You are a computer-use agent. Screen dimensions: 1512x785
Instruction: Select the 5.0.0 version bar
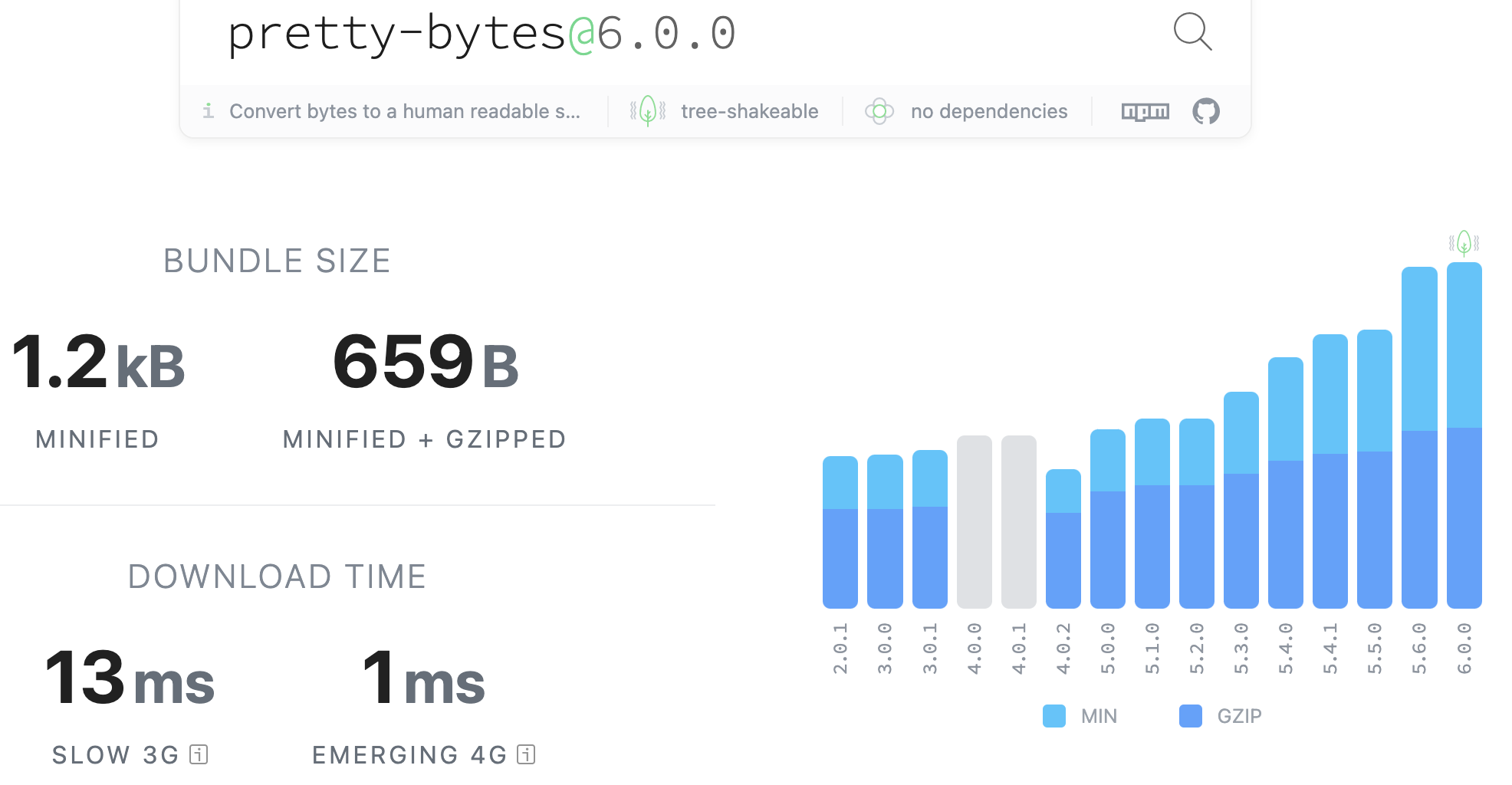coord(1108,519)
